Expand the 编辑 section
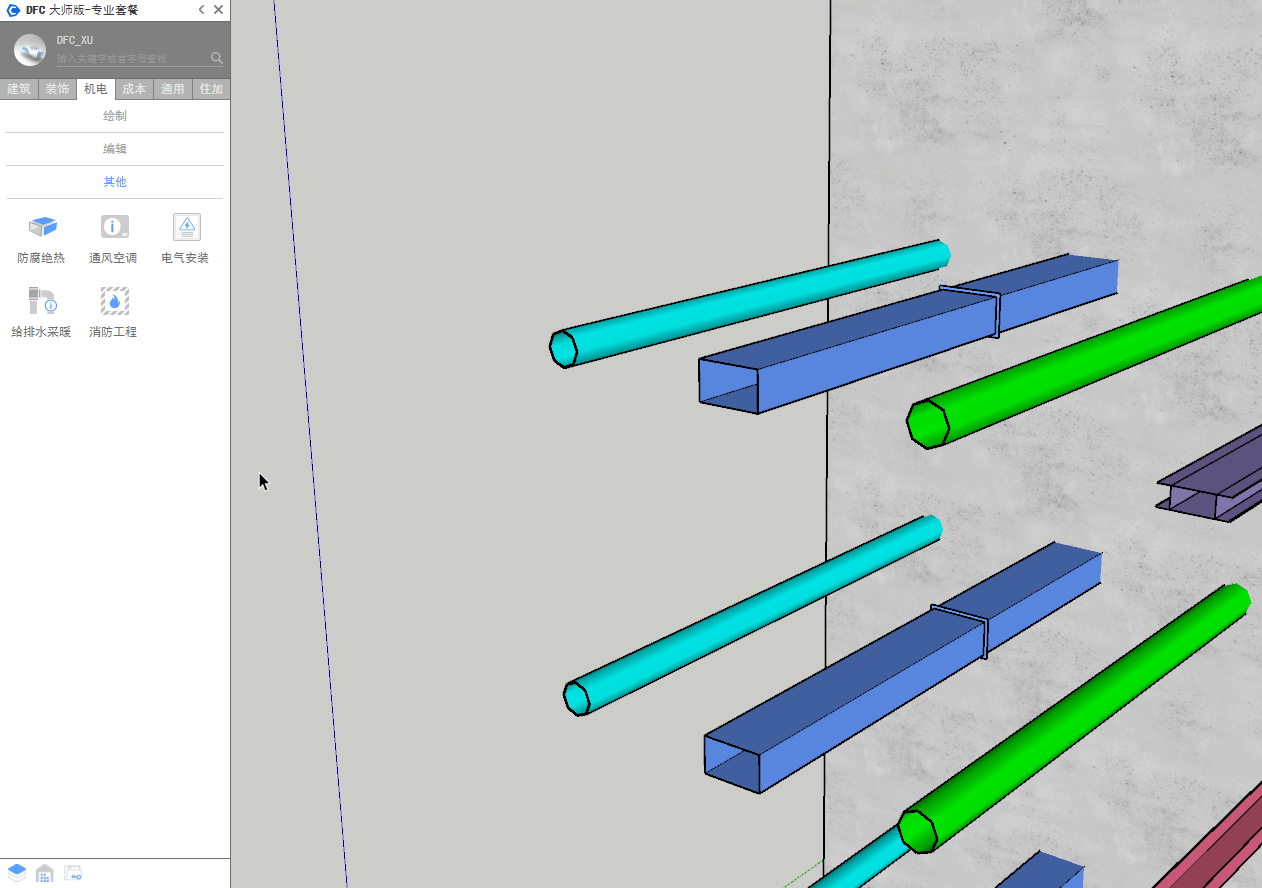 point(115,149)
